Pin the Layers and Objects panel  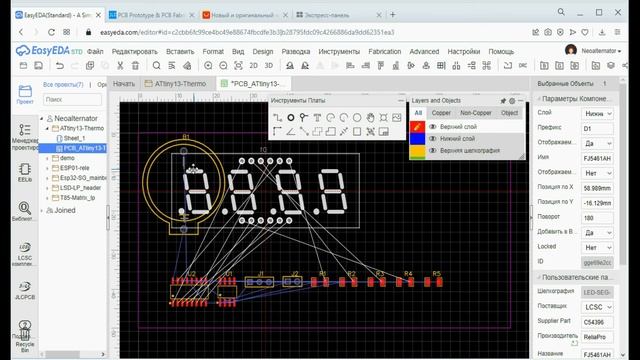(503, 101)
